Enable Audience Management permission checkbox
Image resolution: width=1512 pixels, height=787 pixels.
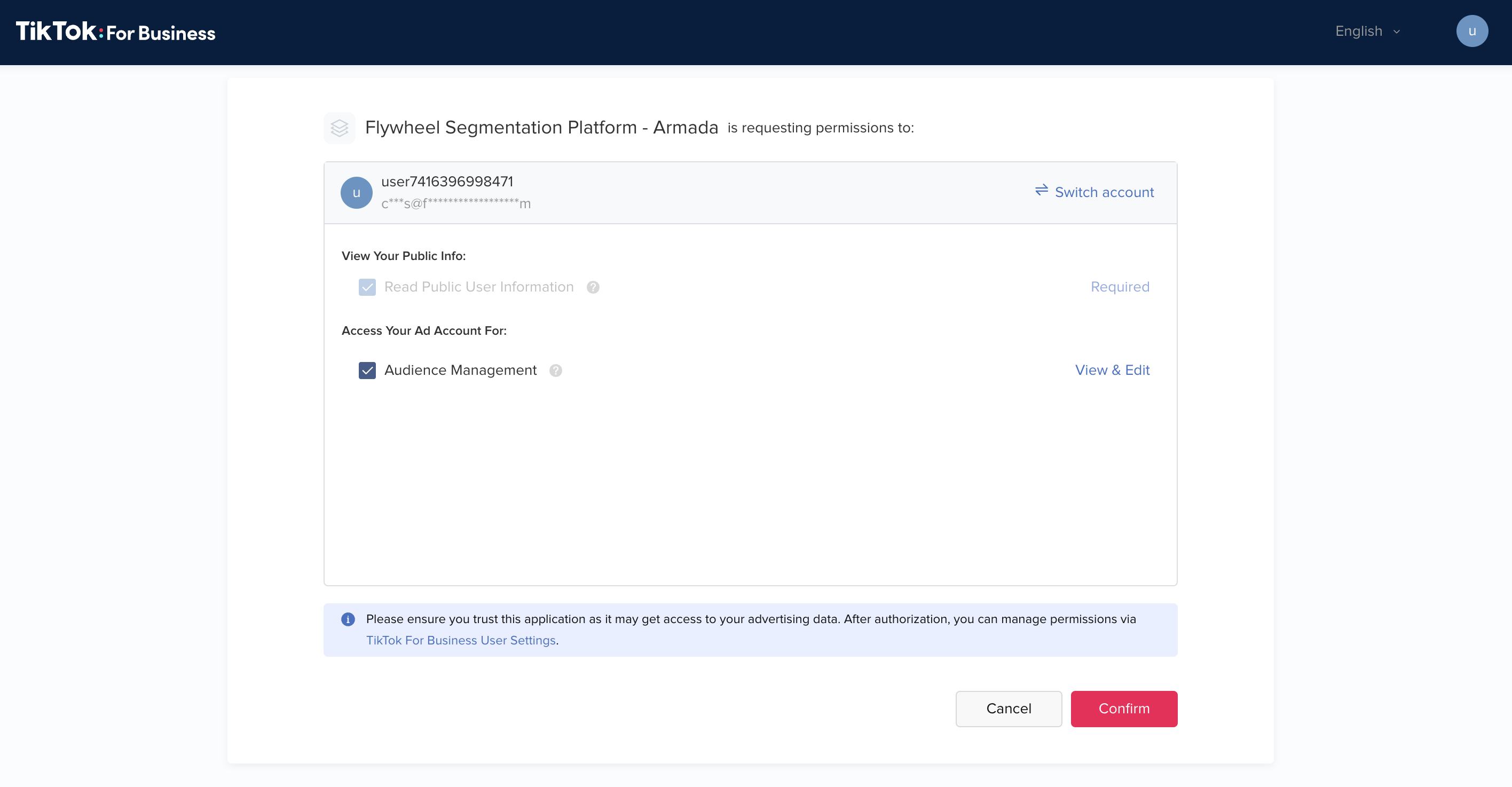click(367, 371)
